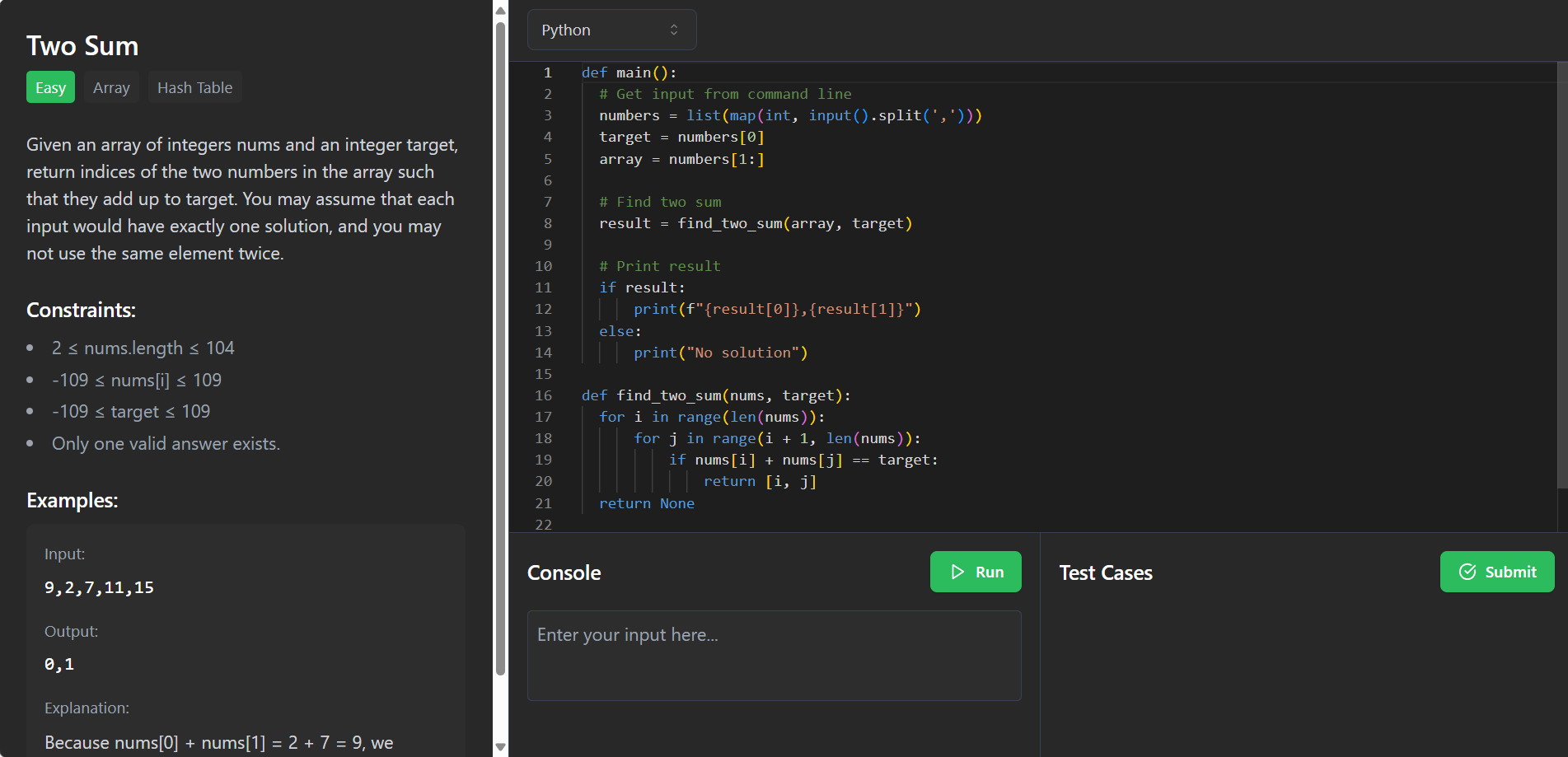Choose the Hash Table topic tag

(x=194, y=87)
